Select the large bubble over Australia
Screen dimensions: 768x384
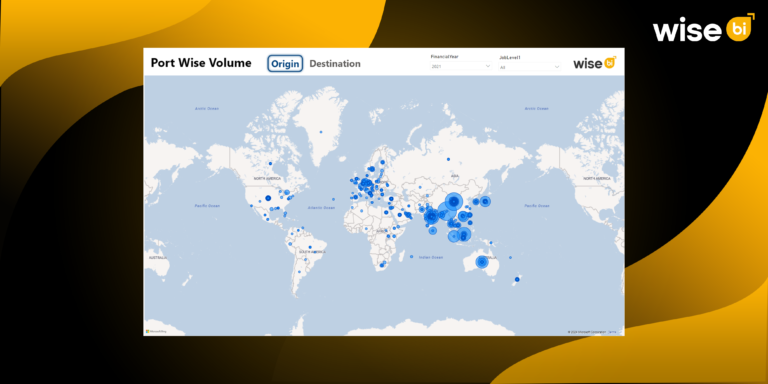[482, 263]
